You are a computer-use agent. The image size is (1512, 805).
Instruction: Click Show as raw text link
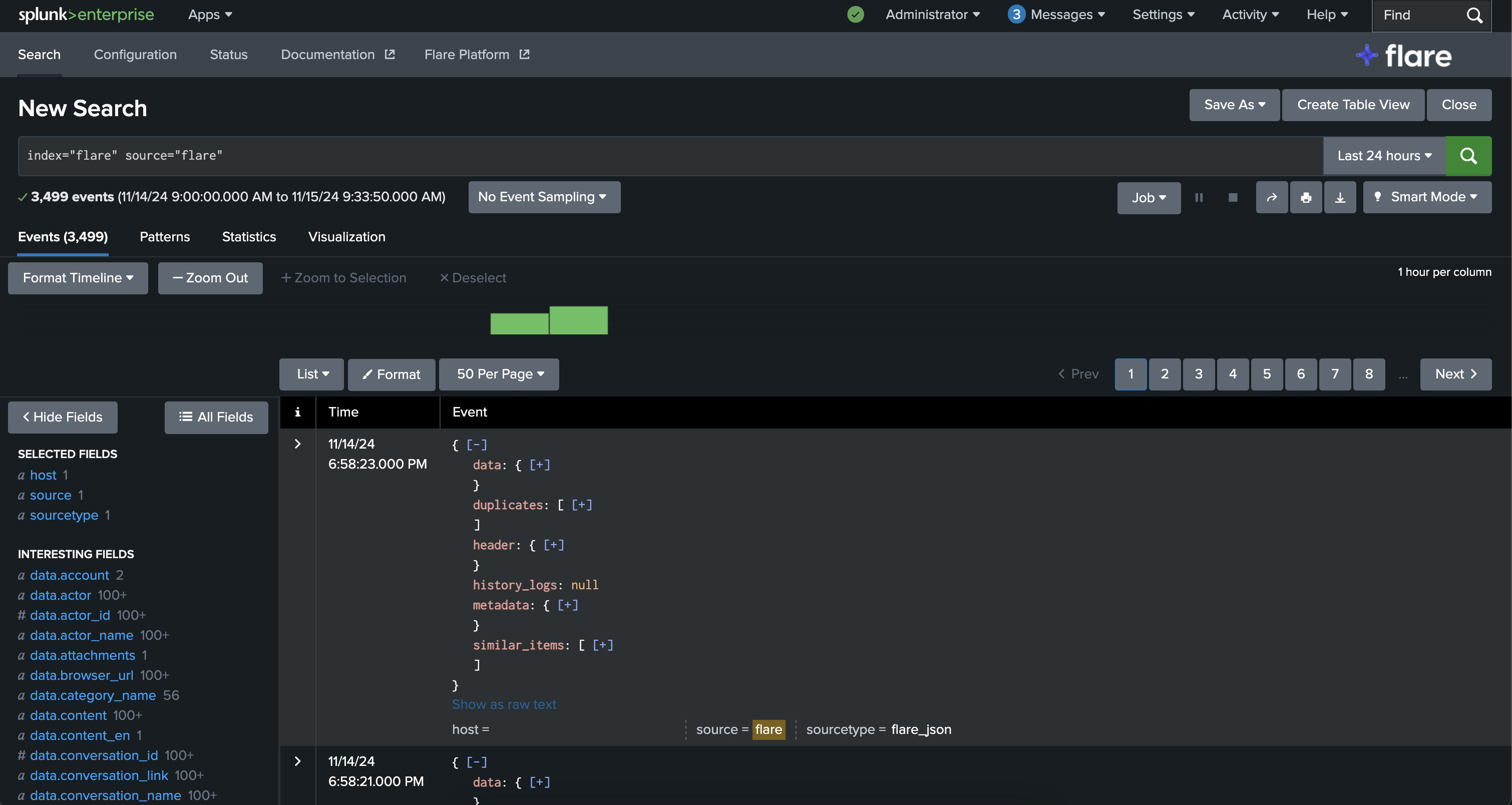coord(504,704)
